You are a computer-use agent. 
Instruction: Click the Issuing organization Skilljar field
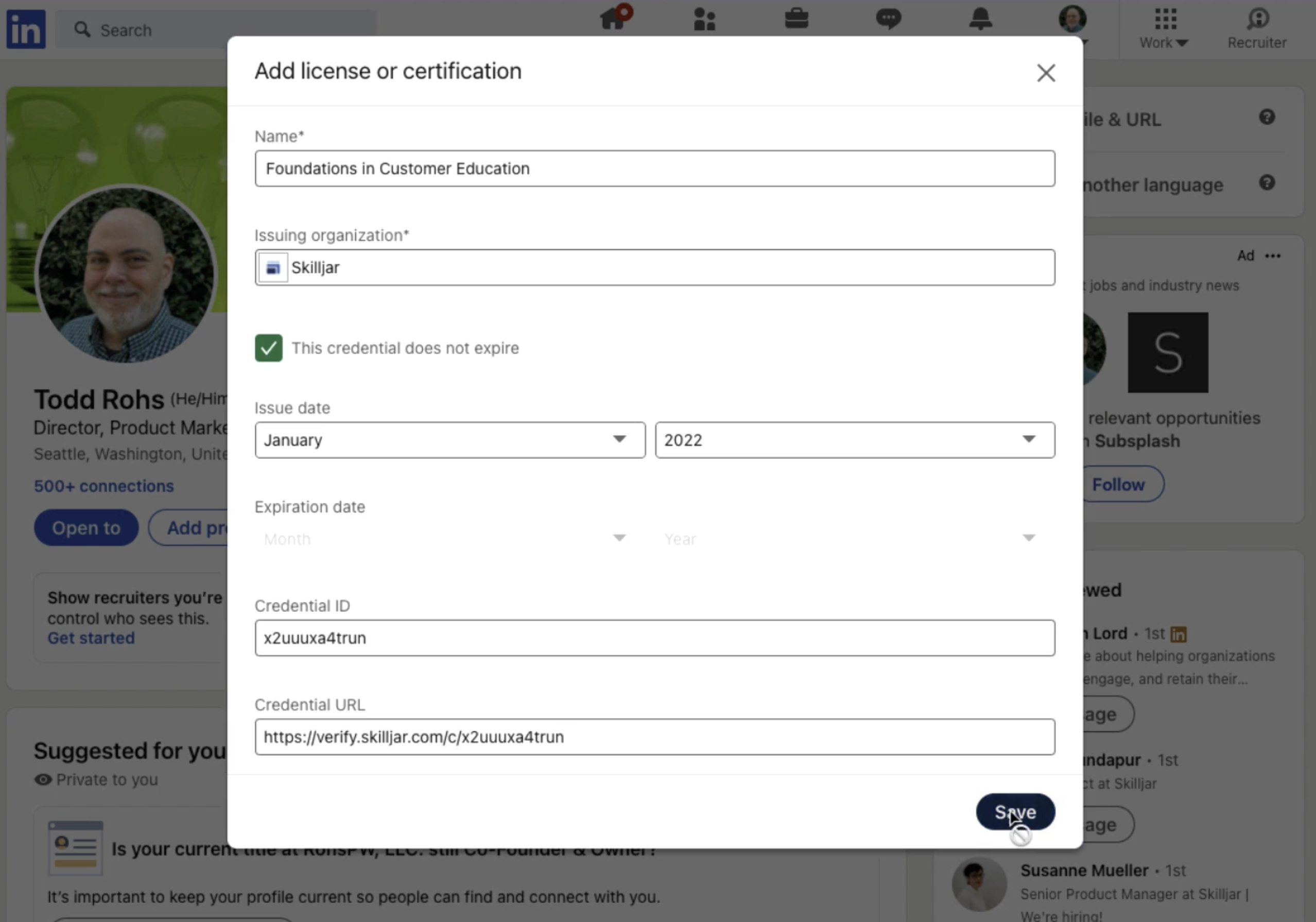tap(654, 267)
